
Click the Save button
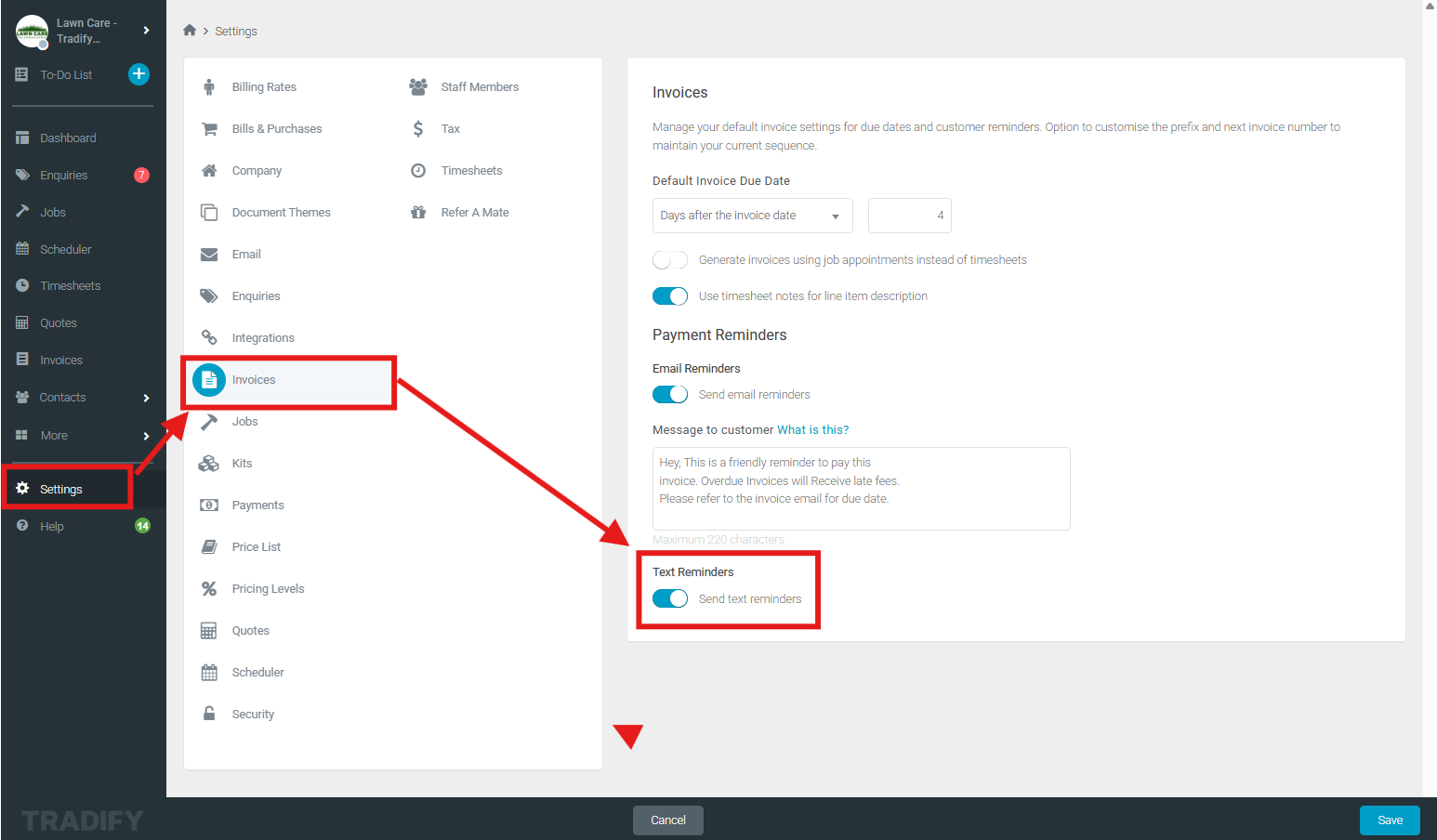click(x=1390, y=820)
